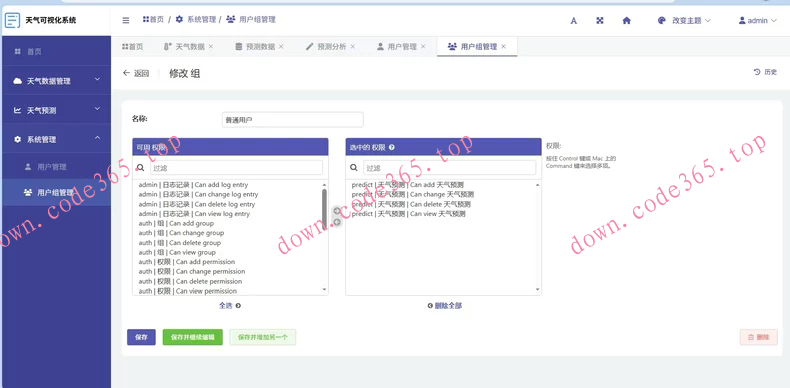This screenshot has height=388, width=790.
Task: Click 首页 in the breadcrumb
Action: 153,20
